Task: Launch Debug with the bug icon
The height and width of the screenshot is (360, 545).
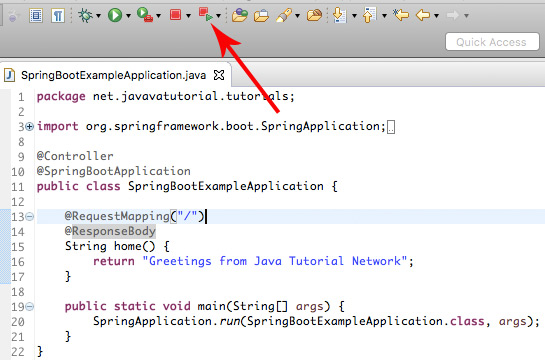Action: coord(85,16)
